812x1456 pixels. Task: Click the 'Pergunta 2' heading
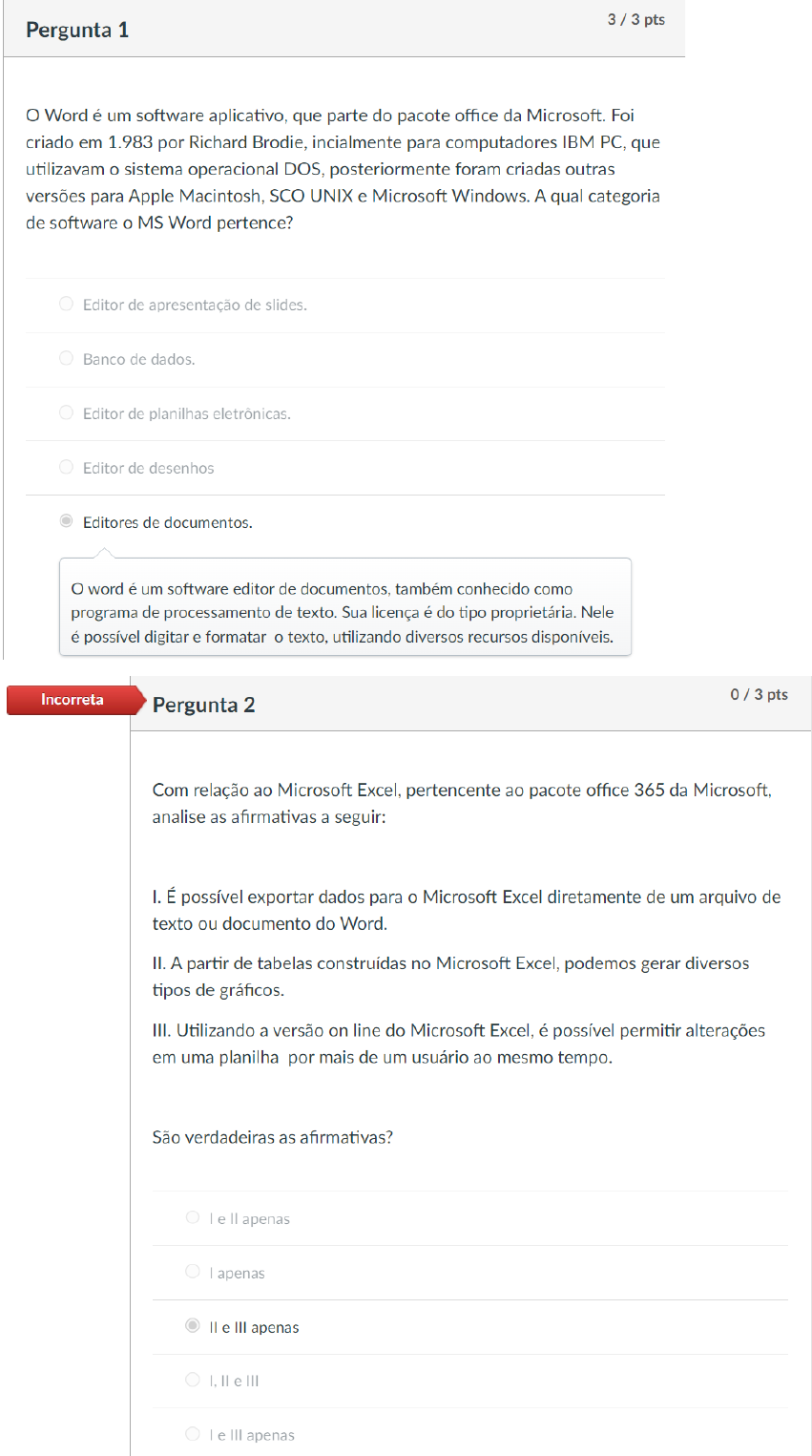(x=204, y=706)
